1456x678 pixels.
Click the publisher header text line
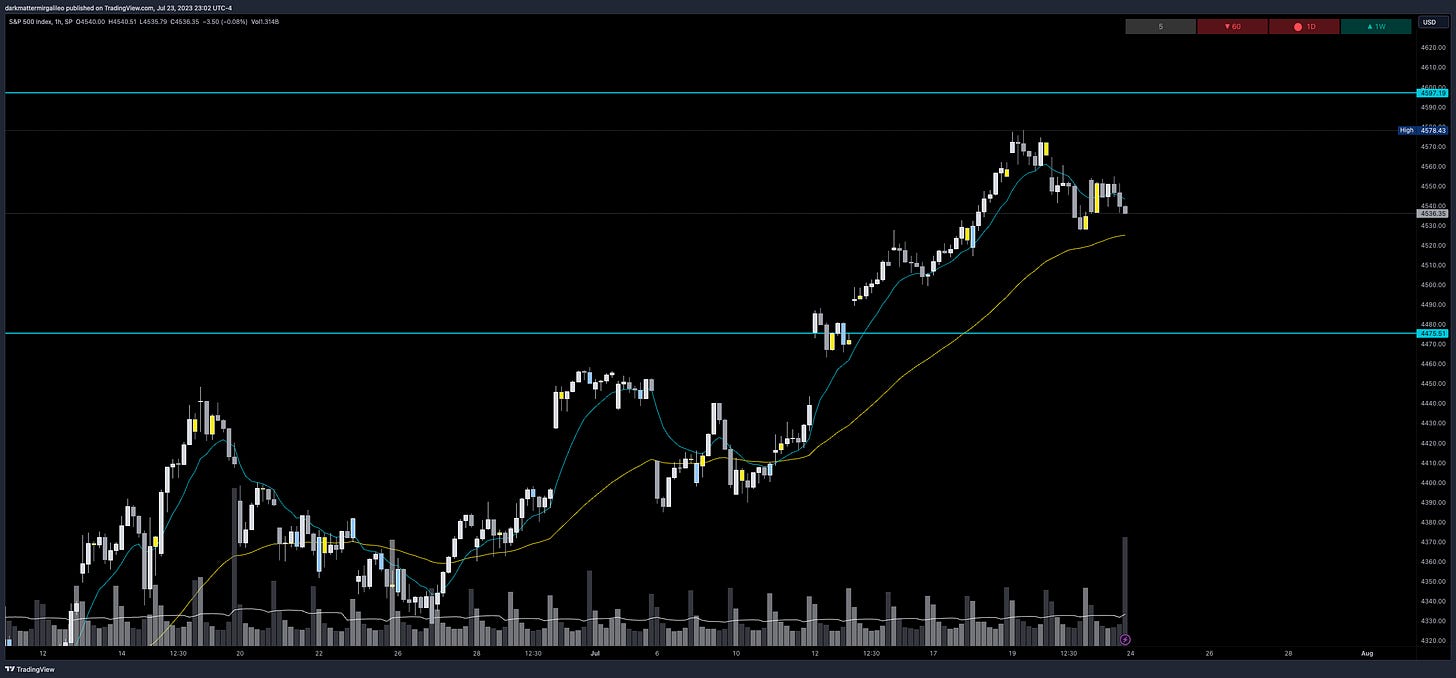pyautogui.click(x=117, y=7)
